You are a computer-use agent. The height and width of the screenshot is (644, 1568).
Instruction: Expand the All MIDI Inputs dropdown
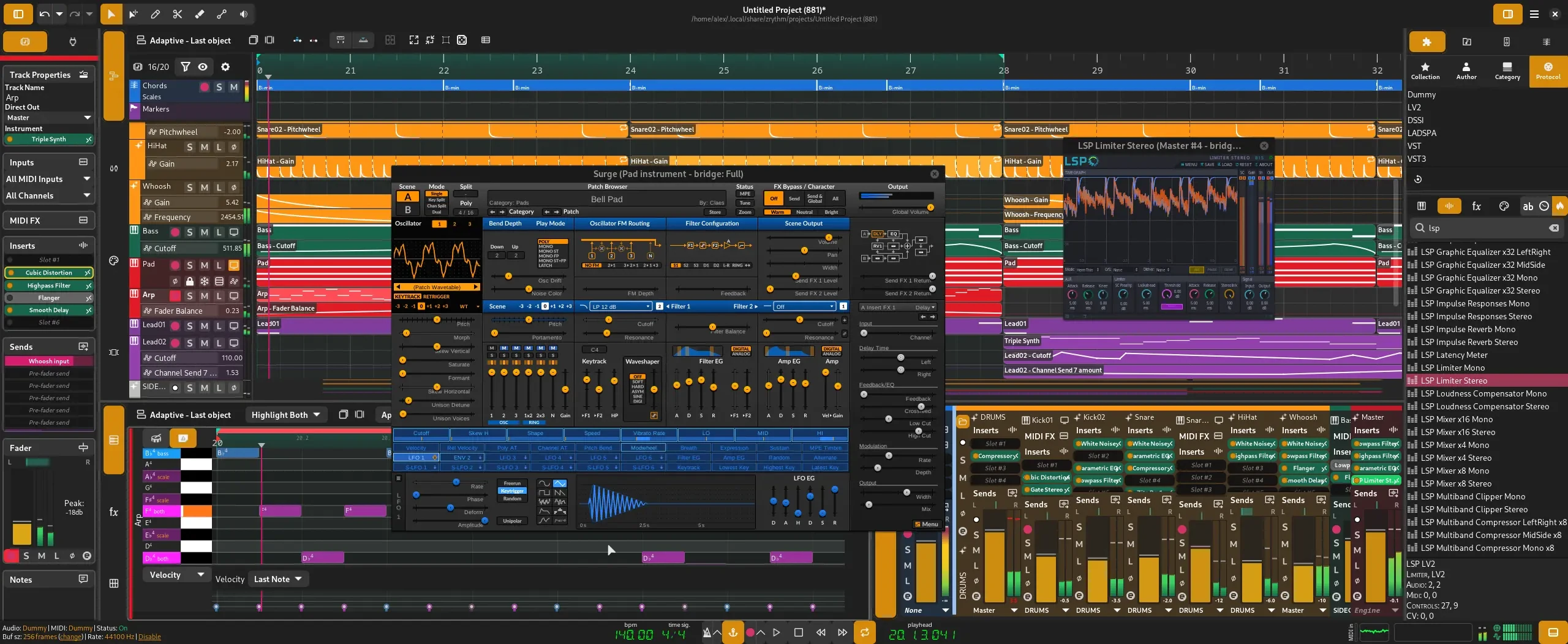pyautogui.click(x=48, y=179)
